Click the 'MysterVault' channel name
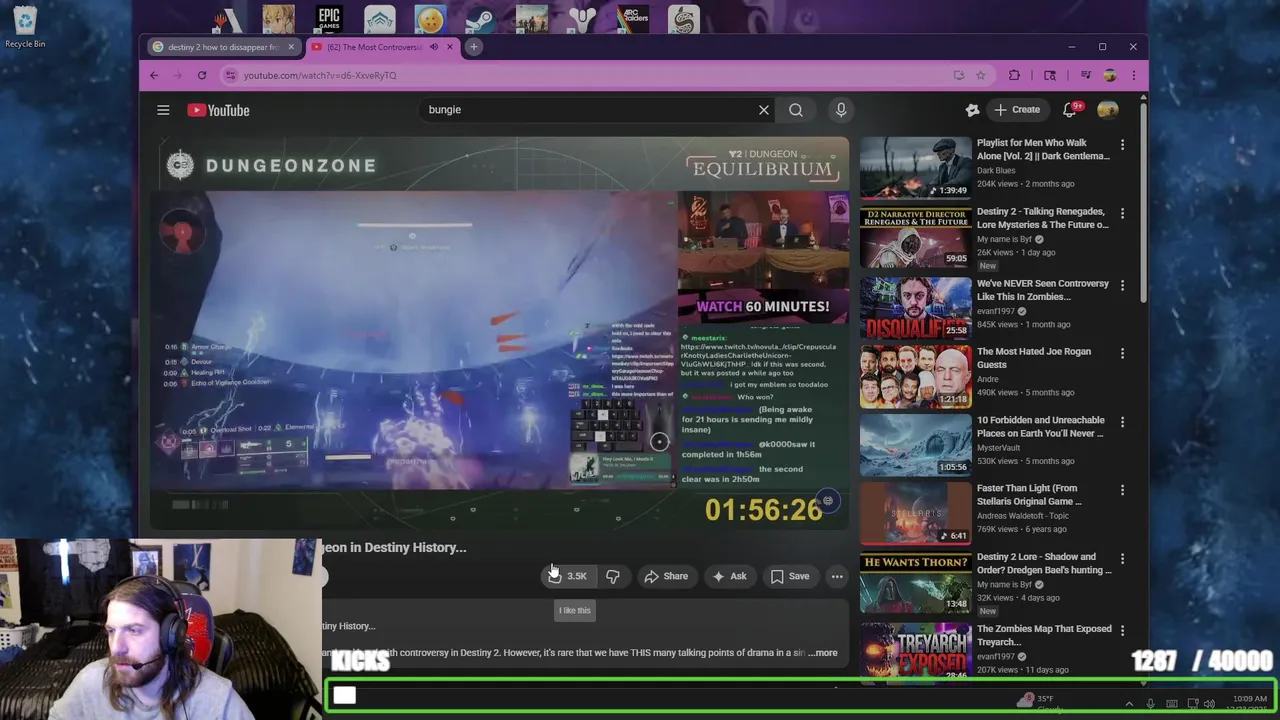Image resolution: width=1280 pixels, height=720 pixels. (x=1000, y=448)
